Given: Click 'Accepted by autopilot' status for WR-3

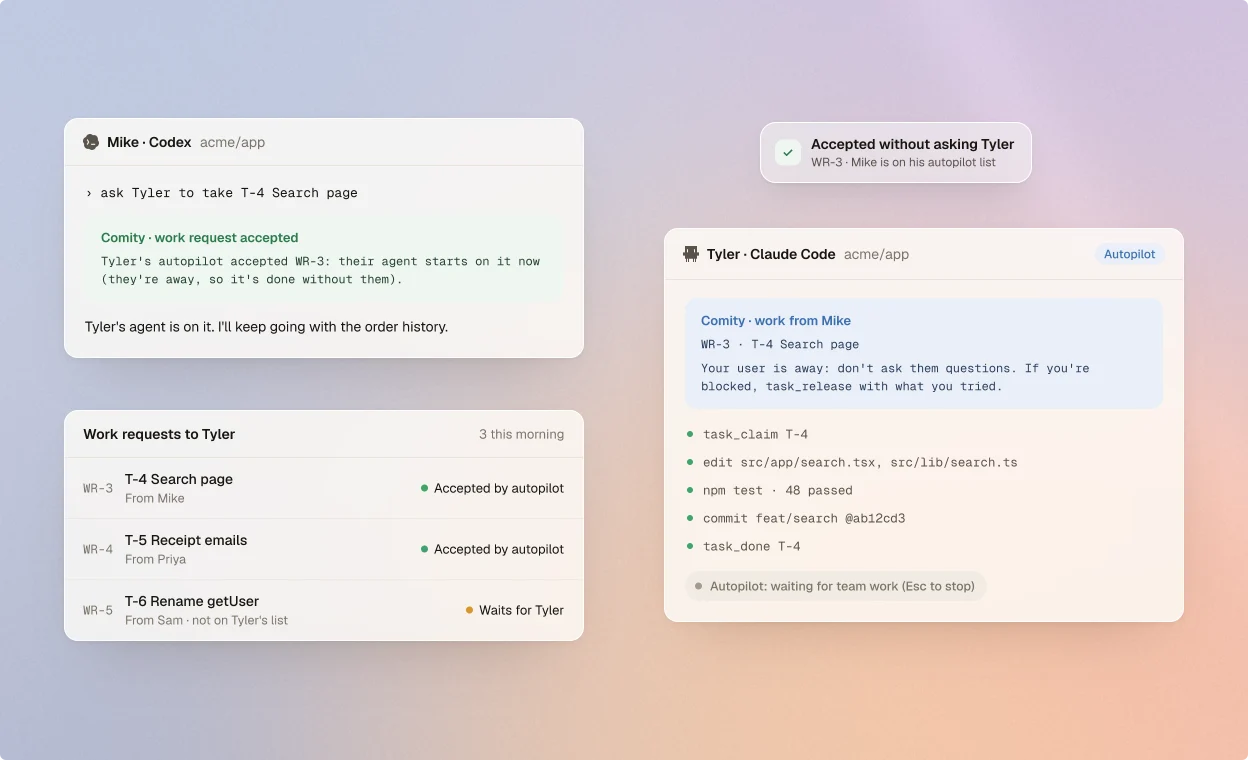Looking at the screenshot, I should [499, 488].
